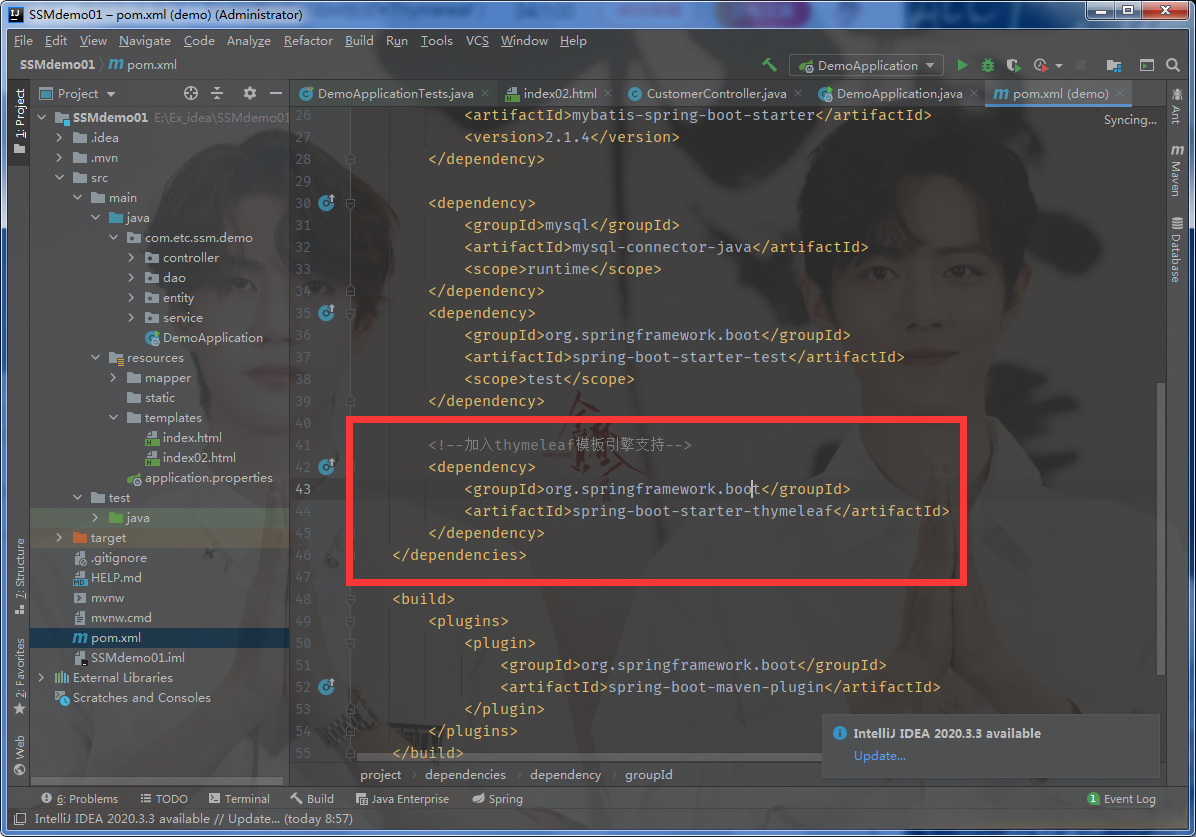Open the Refactor menu
Viewport: 1196px width, 837px height.
(x=308, y=40)
